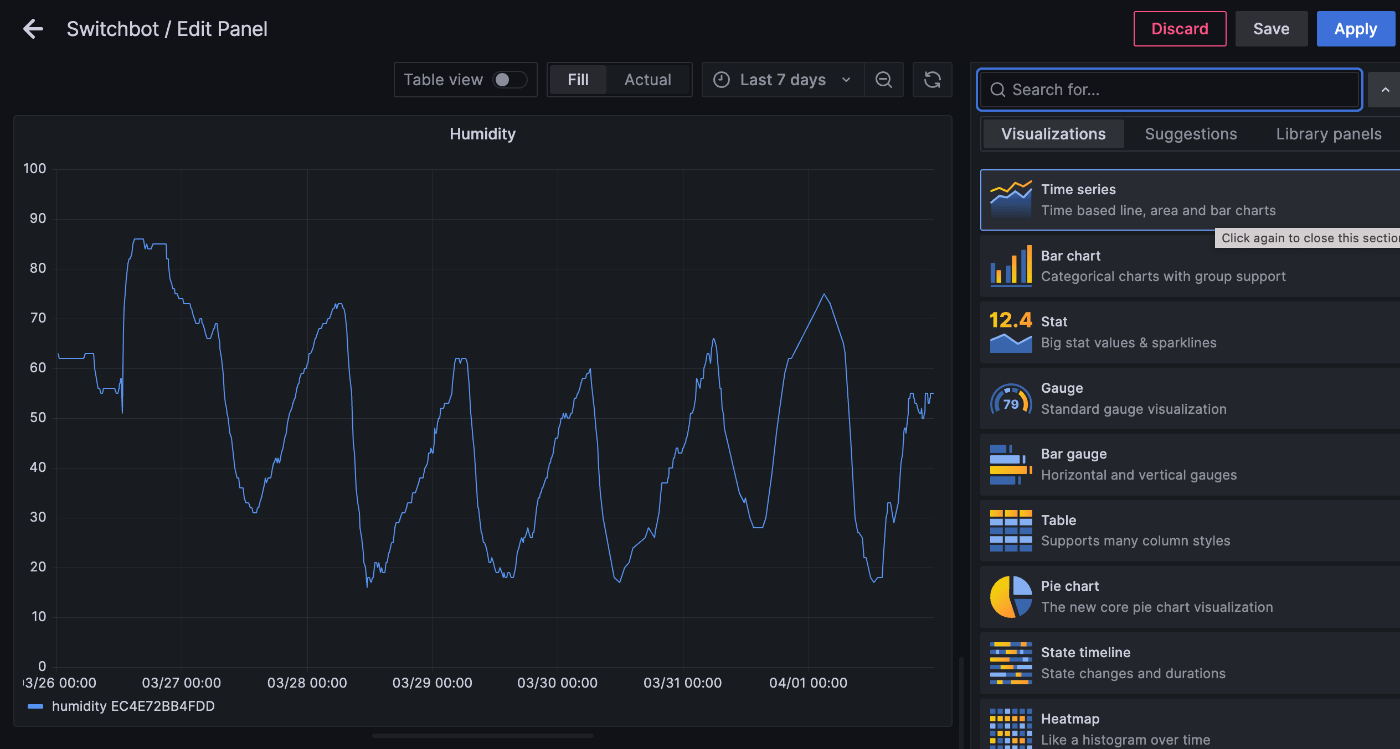Collapse the visualization picker with the chevron
Screen dimensions: 1400x749
tap(1384, 90)
